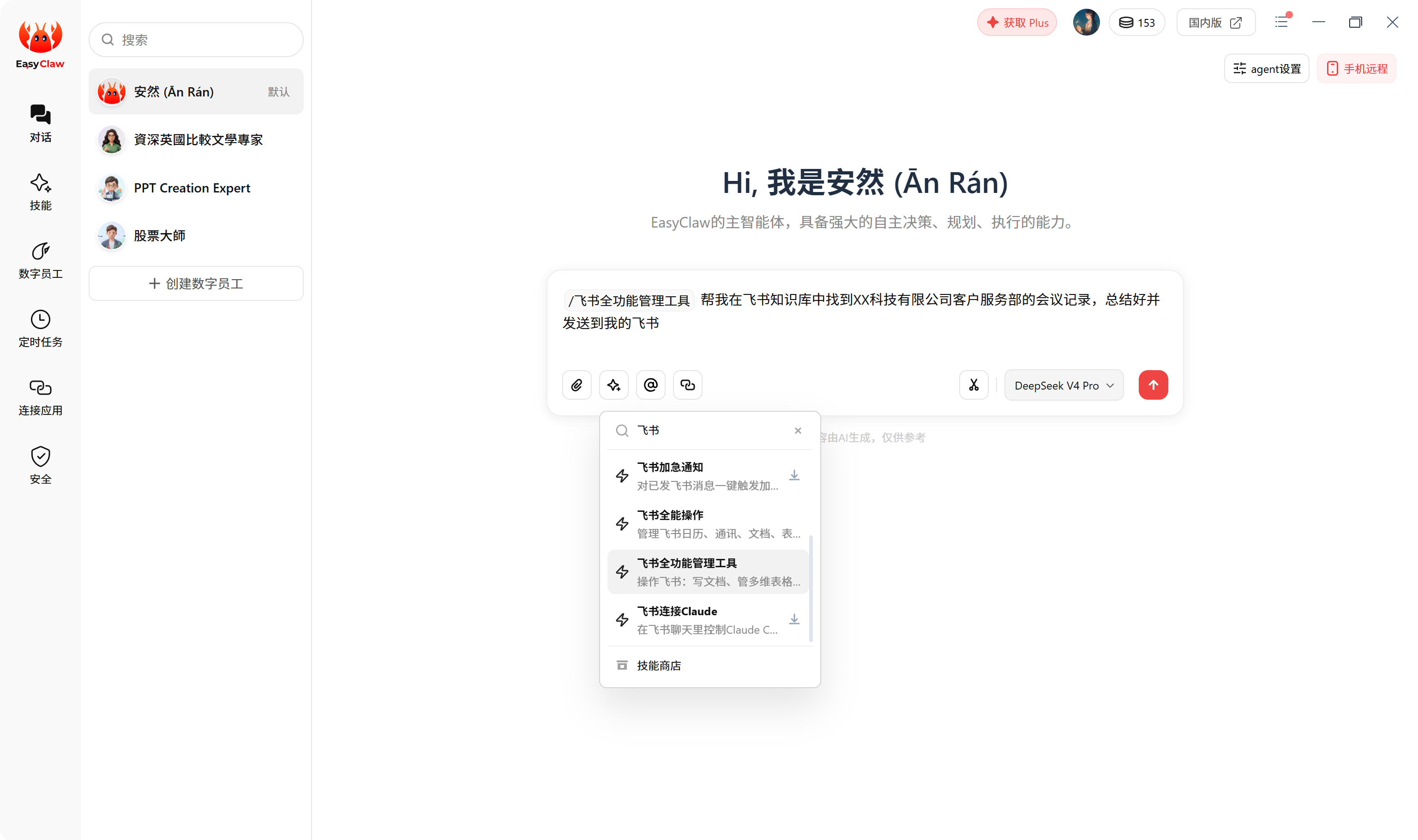The image size is (1418, 840).
Task: Open the 对话 chat section
Action: click(40, 123)
